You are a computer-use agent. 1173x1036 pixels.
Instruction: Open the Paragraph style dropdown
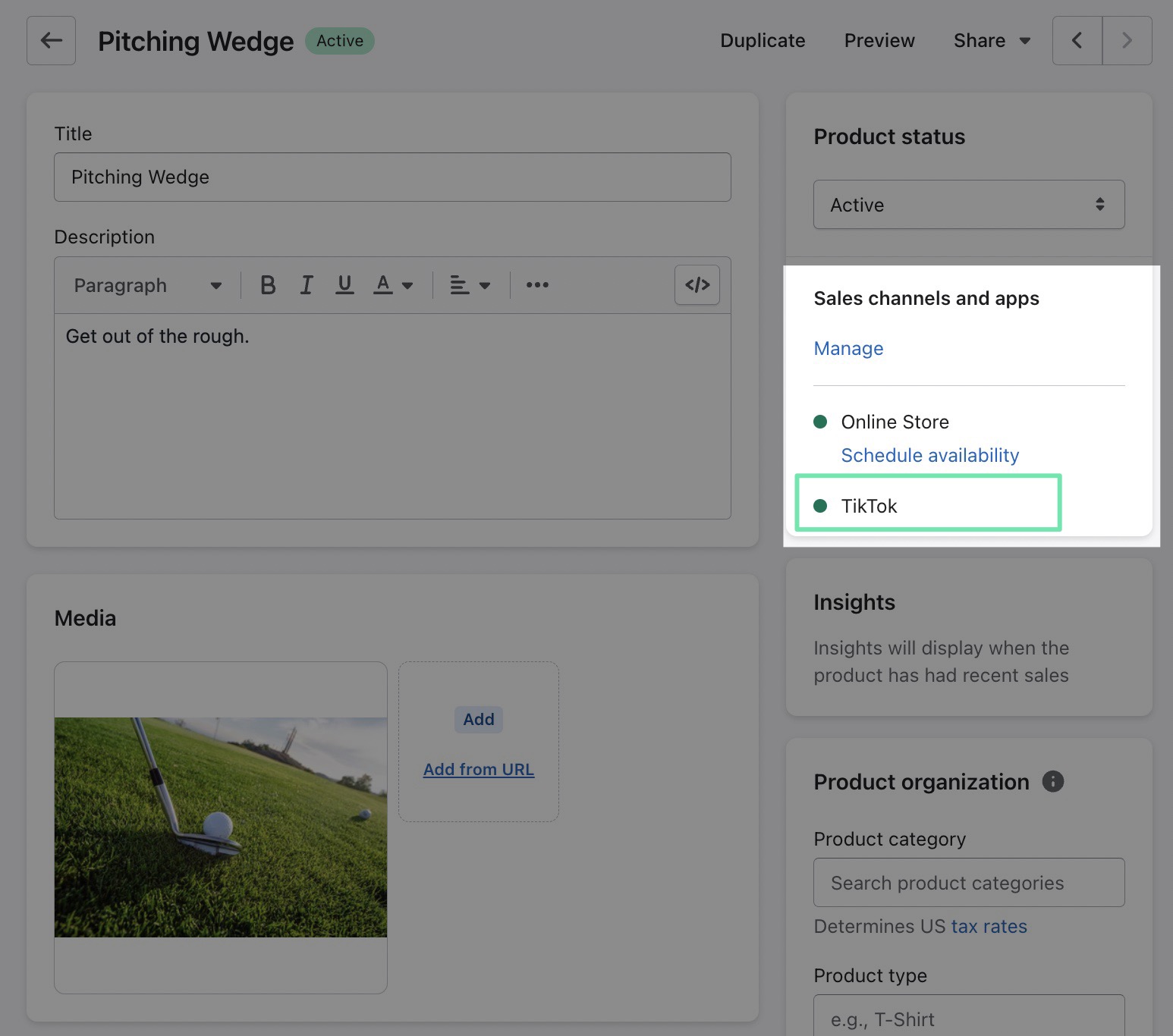pos(147,285)
